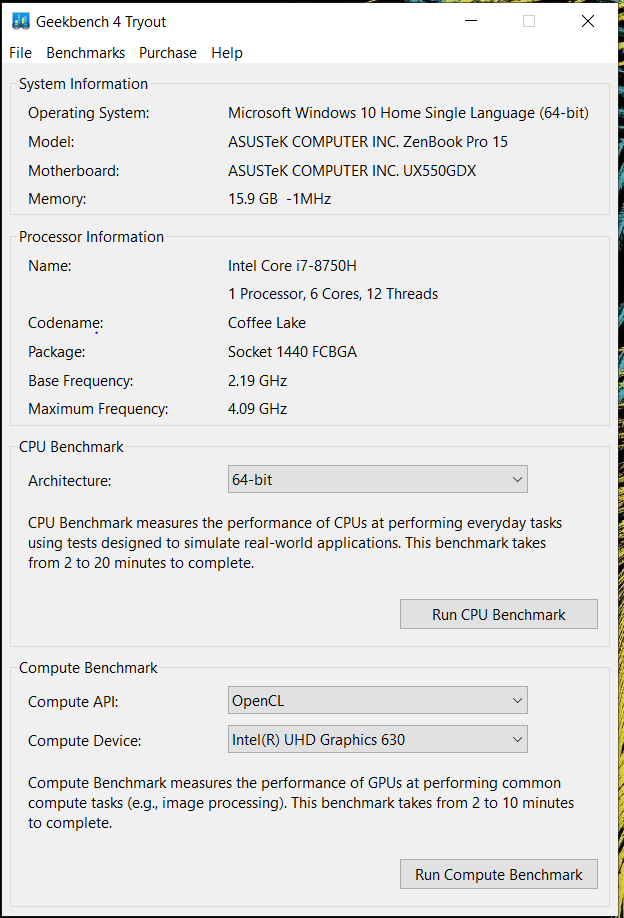Expand the Compute Device dropdown
The height and width of the screenshot is (918, 624).
pos(378,740)
